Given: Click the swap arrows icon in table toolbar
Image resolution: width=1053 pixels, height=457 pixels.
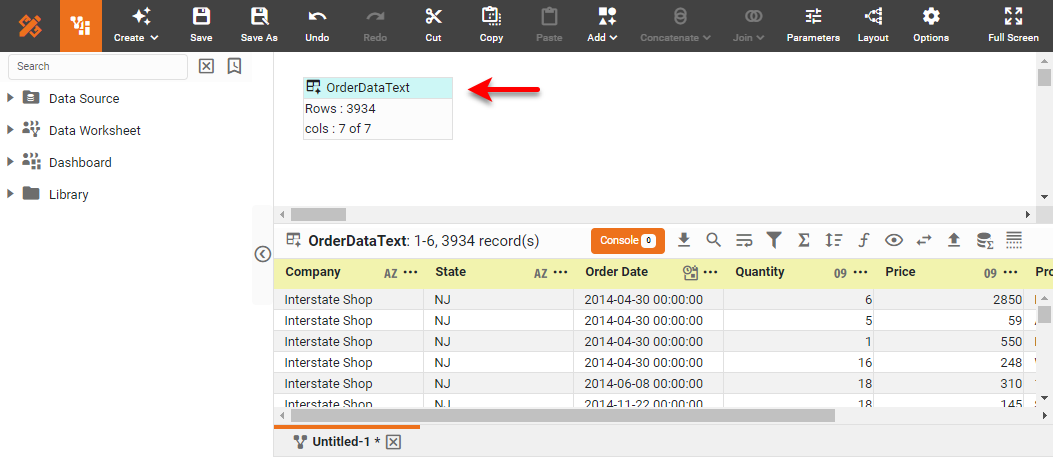Looking at the screenshot, I should point(924,240).
